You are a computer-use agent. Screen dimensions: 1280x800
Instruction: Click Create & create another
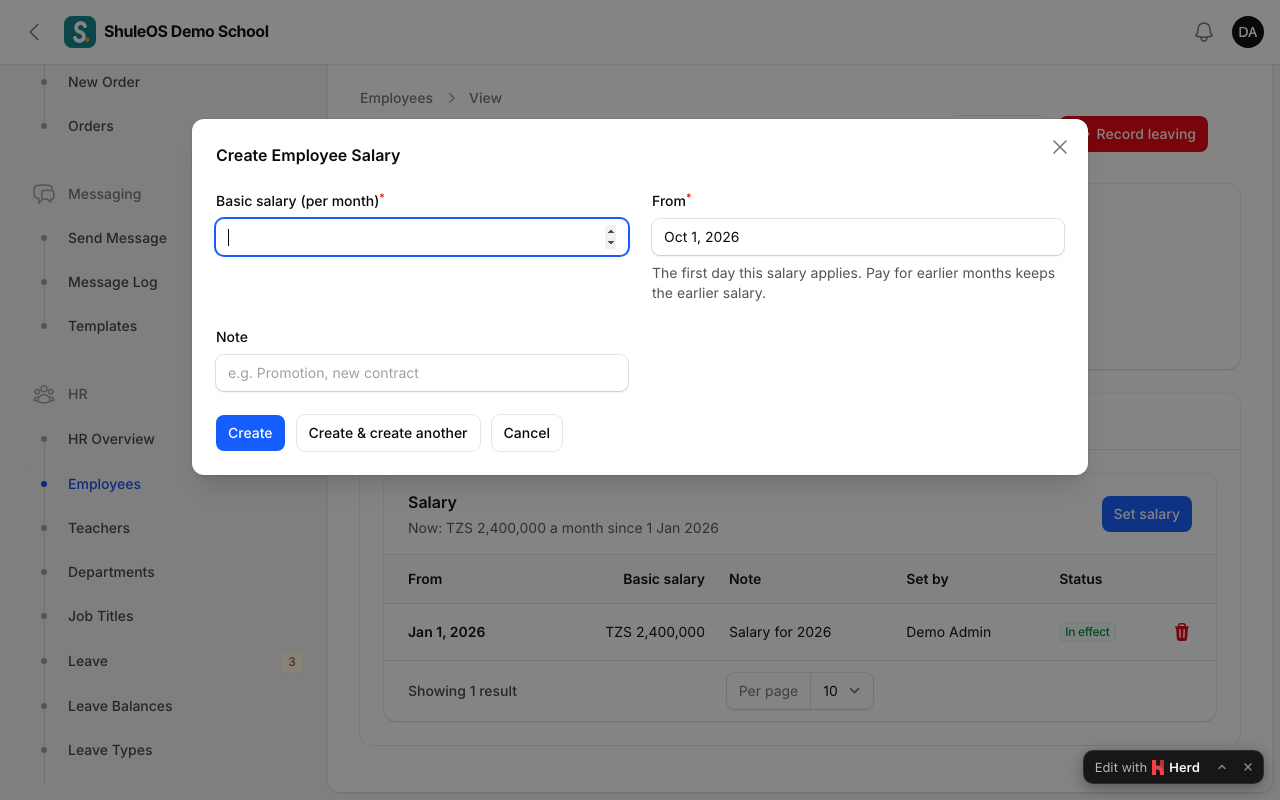(388, 433)
